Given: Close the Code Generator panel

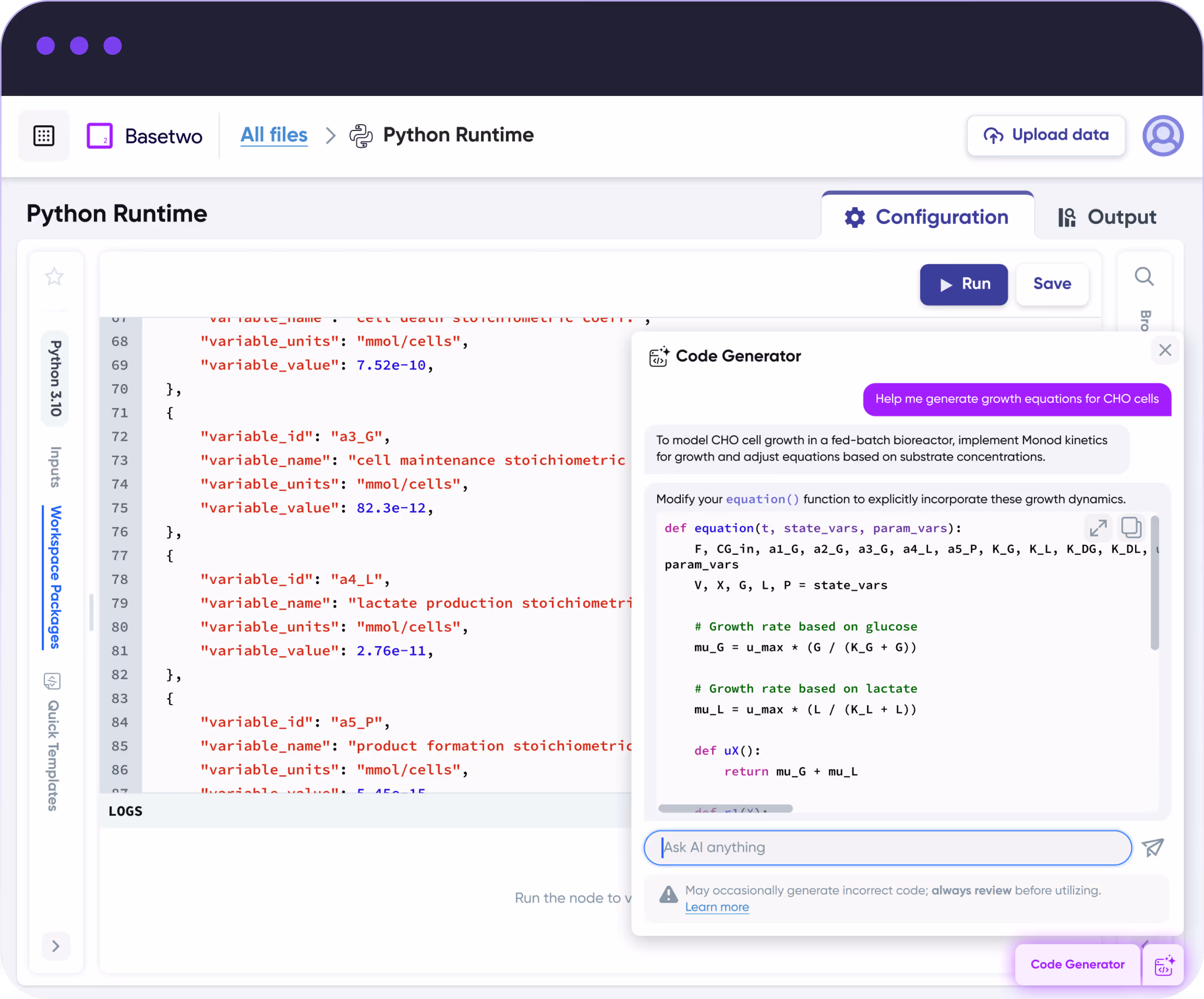Looking at the screenshot, I should click(x=1164, y=350).
